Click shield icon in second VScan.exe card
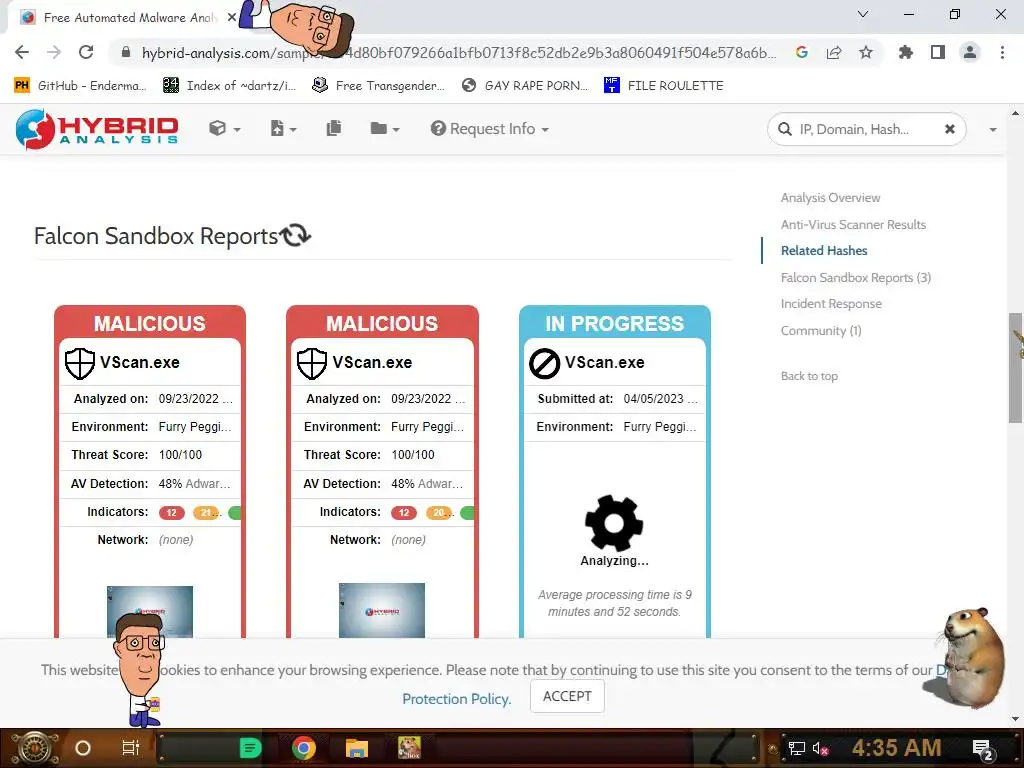Image resolution: width=1024 pixels, height=768 pixels. 312,363
